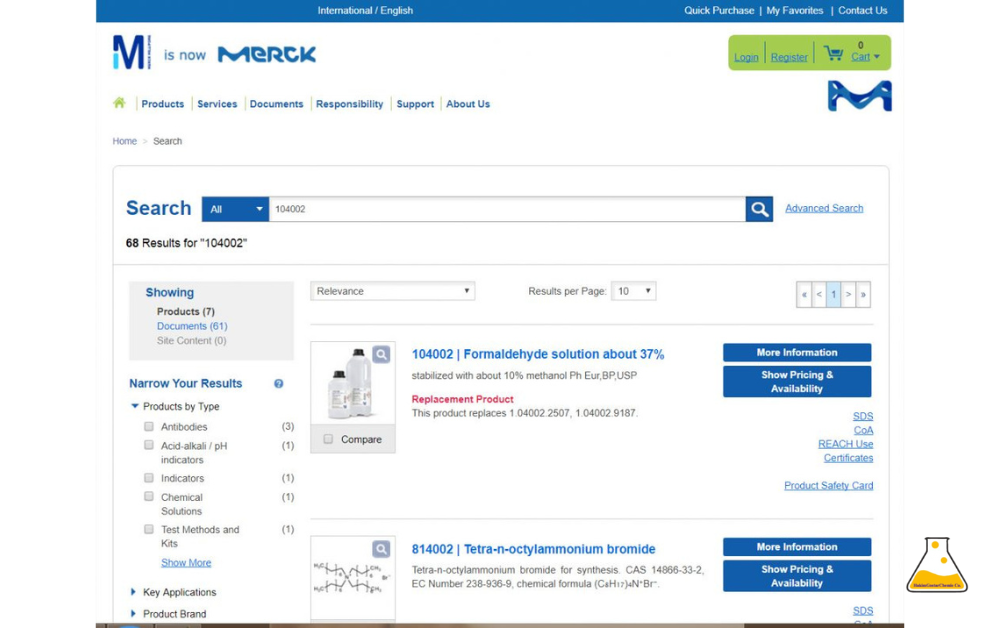Show the Products (7) results
1000x628 pixels.
coord(186,311)
